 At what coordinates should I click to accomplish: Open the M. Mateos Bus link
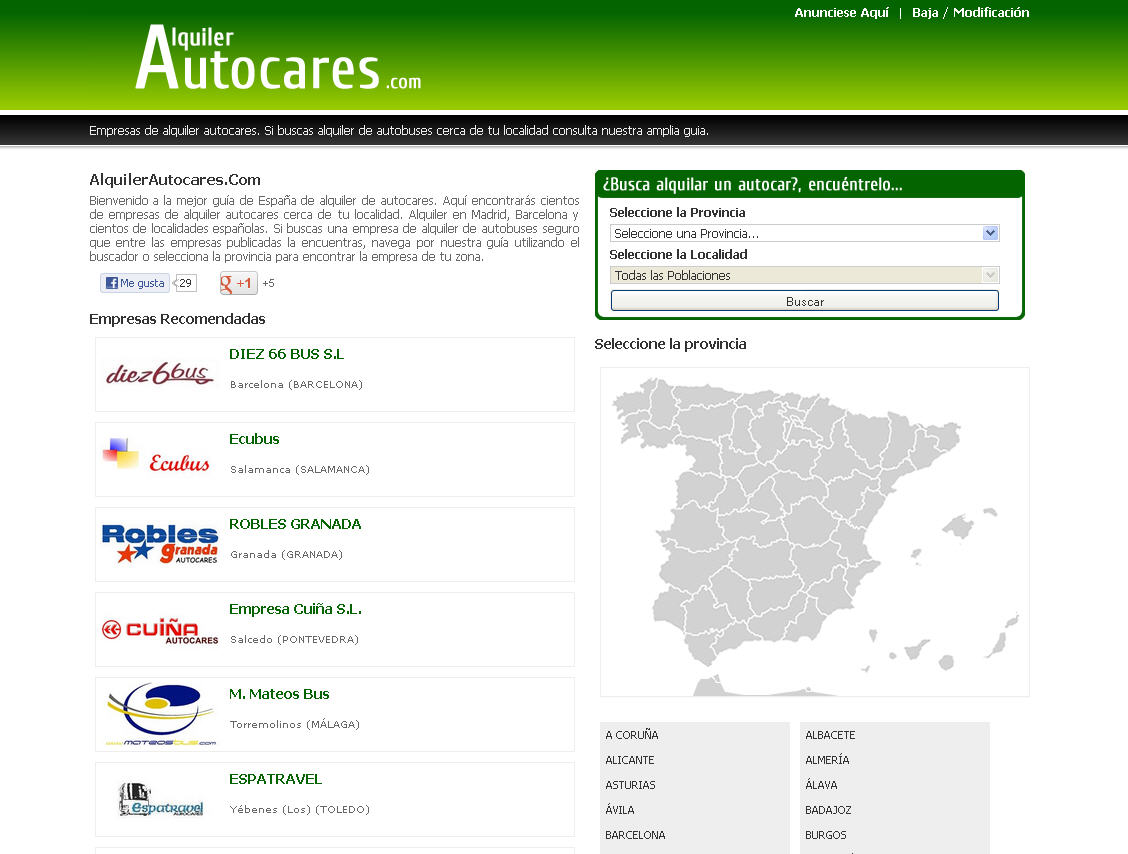(279, 694)
